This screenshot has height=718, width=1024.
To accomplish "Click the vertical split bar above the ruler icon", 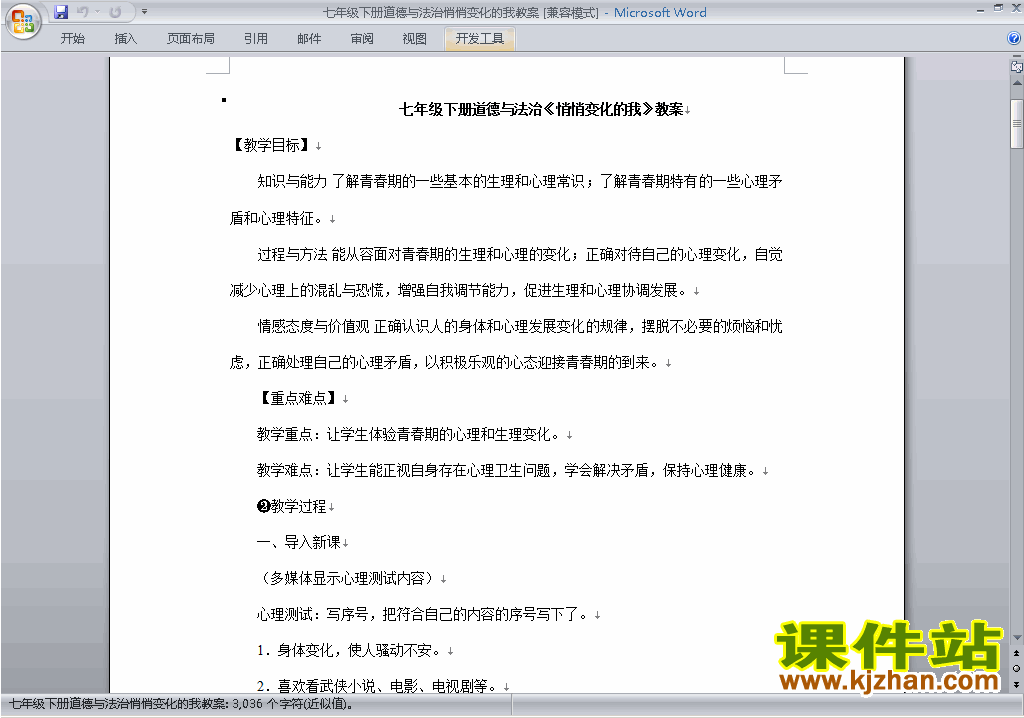I will click(x=1016, y=57).
